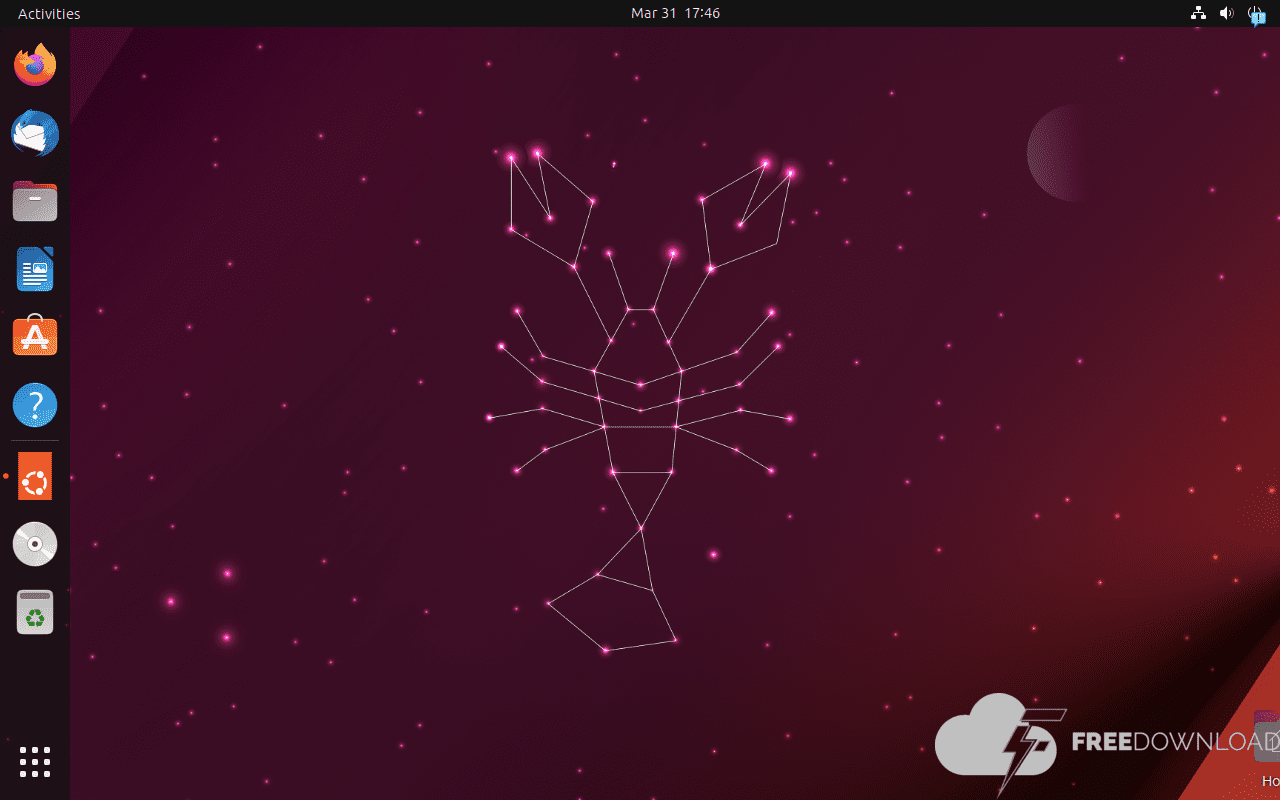Open Ubuntu Software store icon
This screenshot has height=800, width=1280.
point(35,338)
